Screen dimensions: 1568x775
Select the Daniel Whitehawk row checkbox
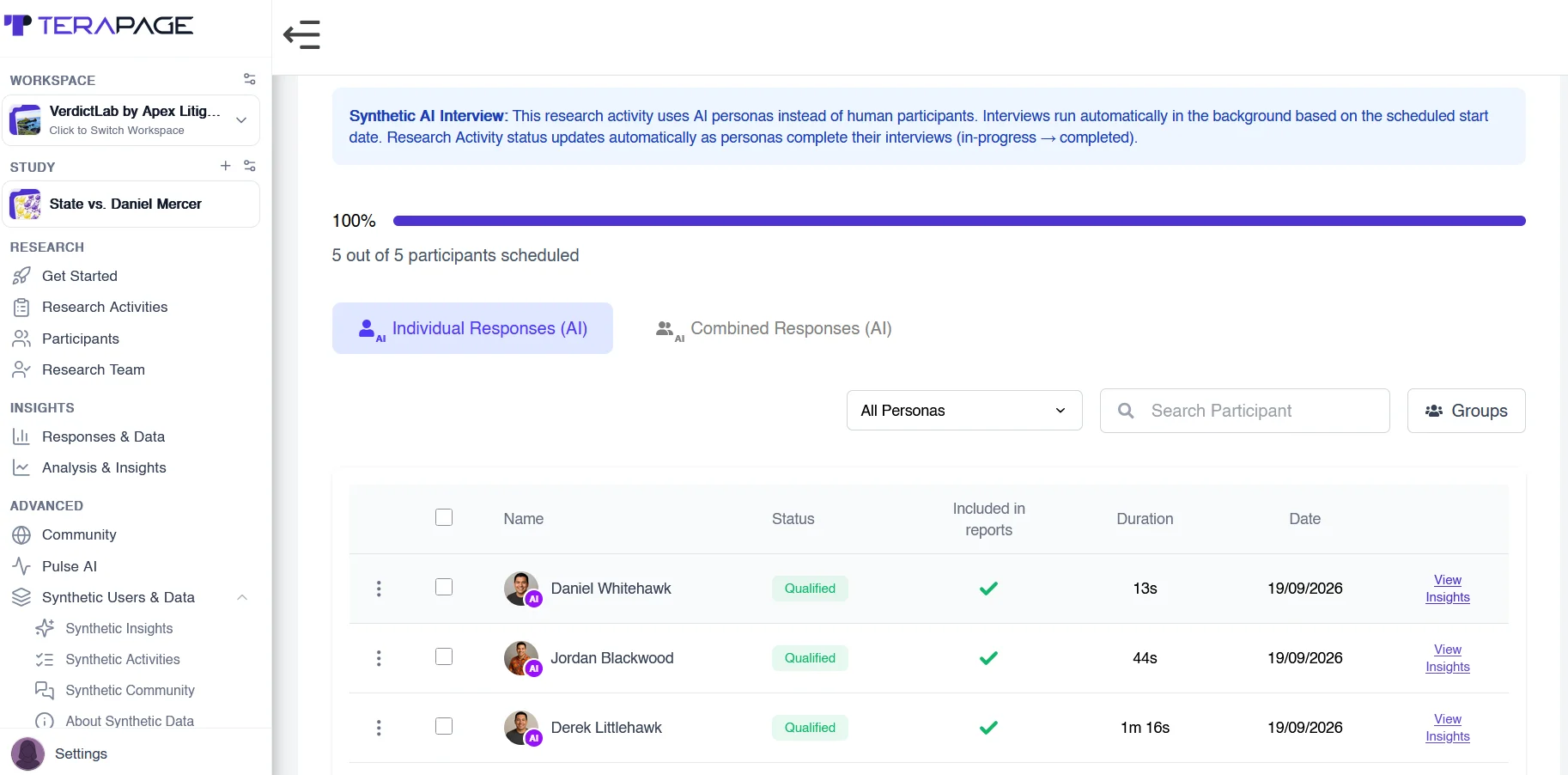point(444,587)
